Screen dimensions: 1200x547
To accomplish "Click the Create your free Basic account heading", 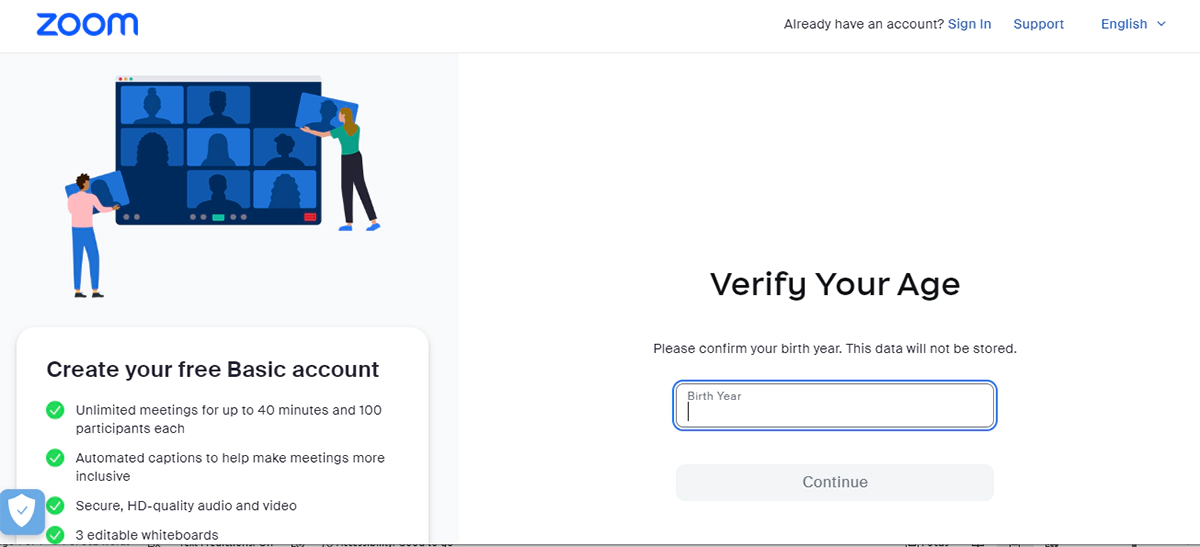I will (x=213, y=369).
